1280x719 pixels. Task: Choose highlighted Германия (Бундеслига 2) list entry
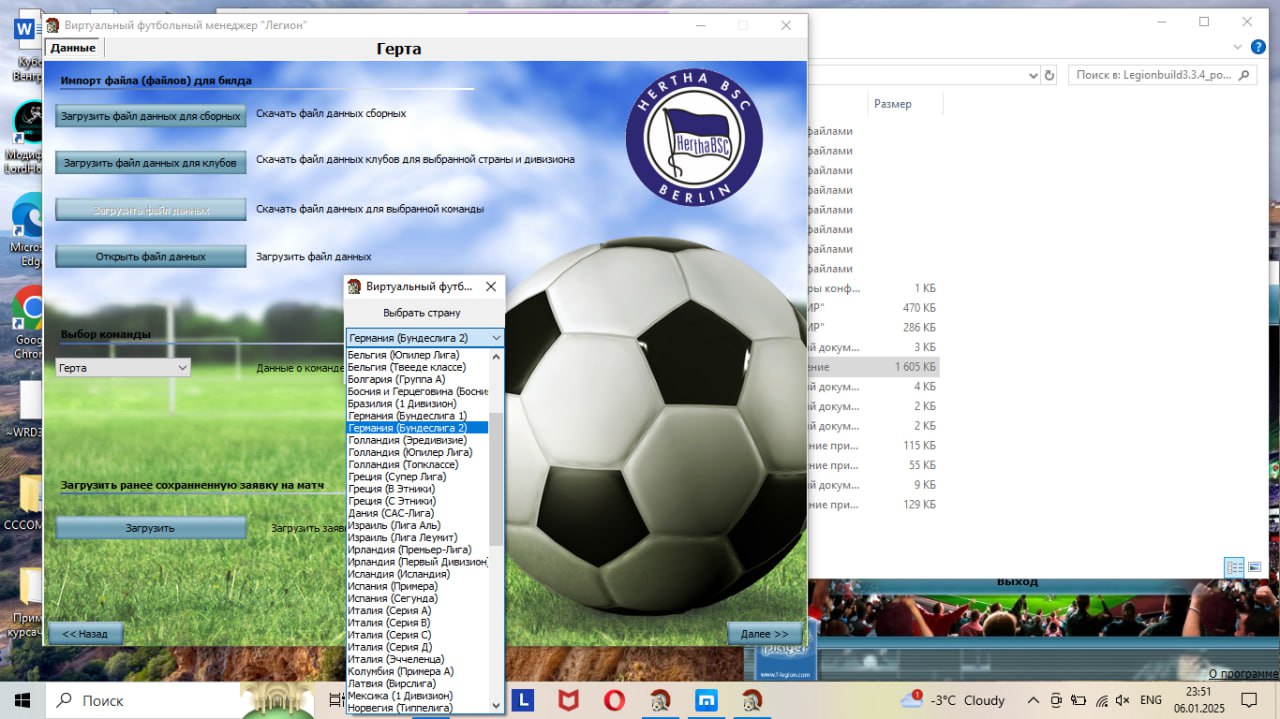(417, 428)
